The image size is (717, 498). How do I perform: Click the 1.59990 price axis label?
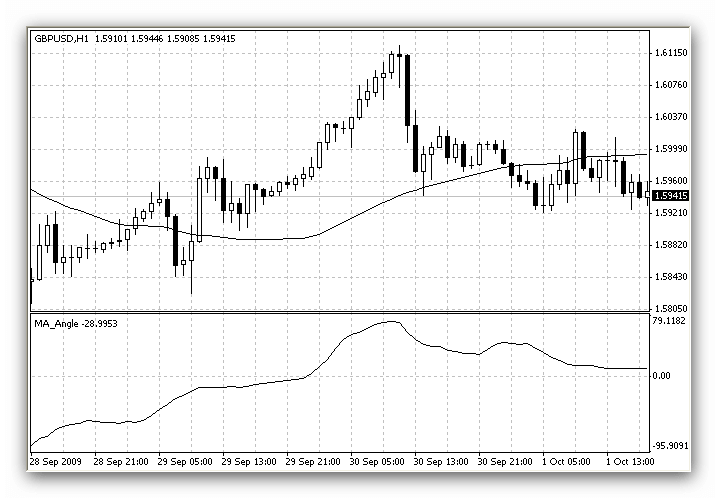pos(671,149)
